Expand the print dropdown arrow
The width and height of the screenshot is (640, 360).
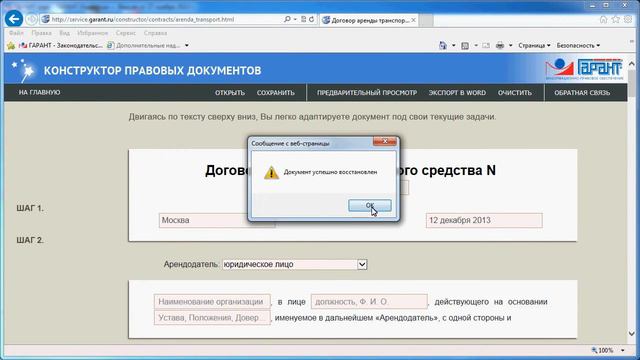pyautogui.click(x=510, y=45)
